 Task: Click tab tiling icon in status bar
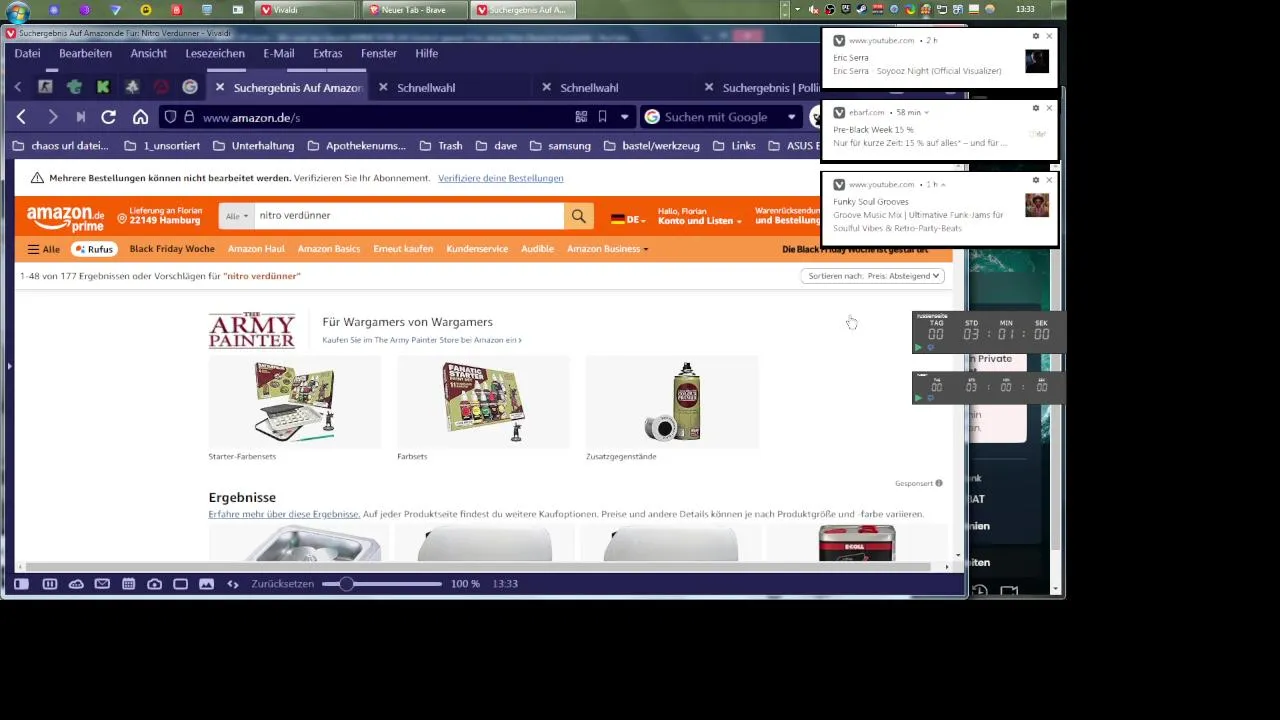pos(49,584)
